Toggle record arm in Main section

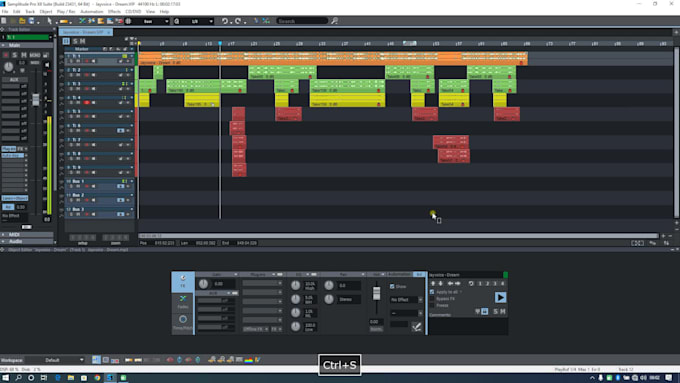pos(6,55)
